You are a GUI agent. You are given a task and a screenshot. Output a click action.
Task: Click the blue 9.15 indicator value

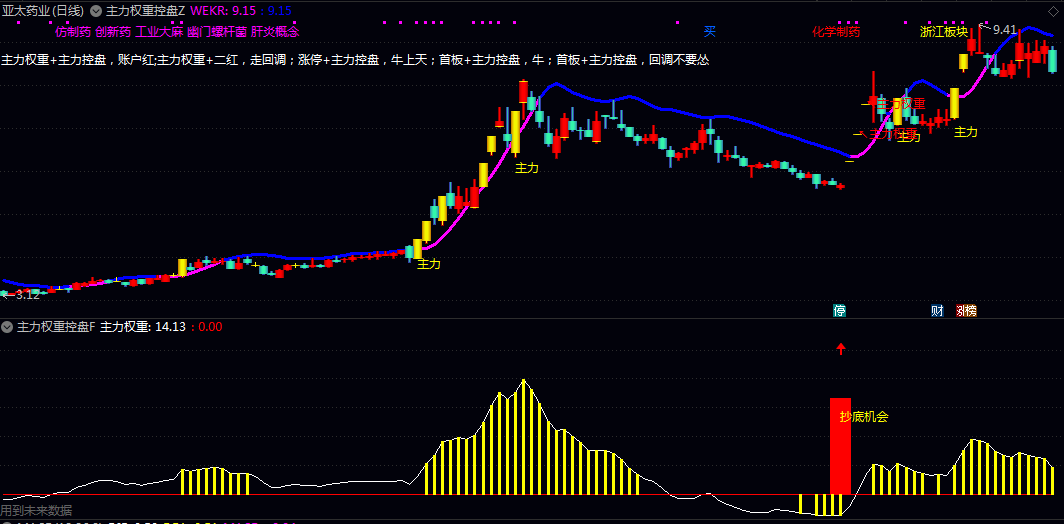click(x=280, y=11)
